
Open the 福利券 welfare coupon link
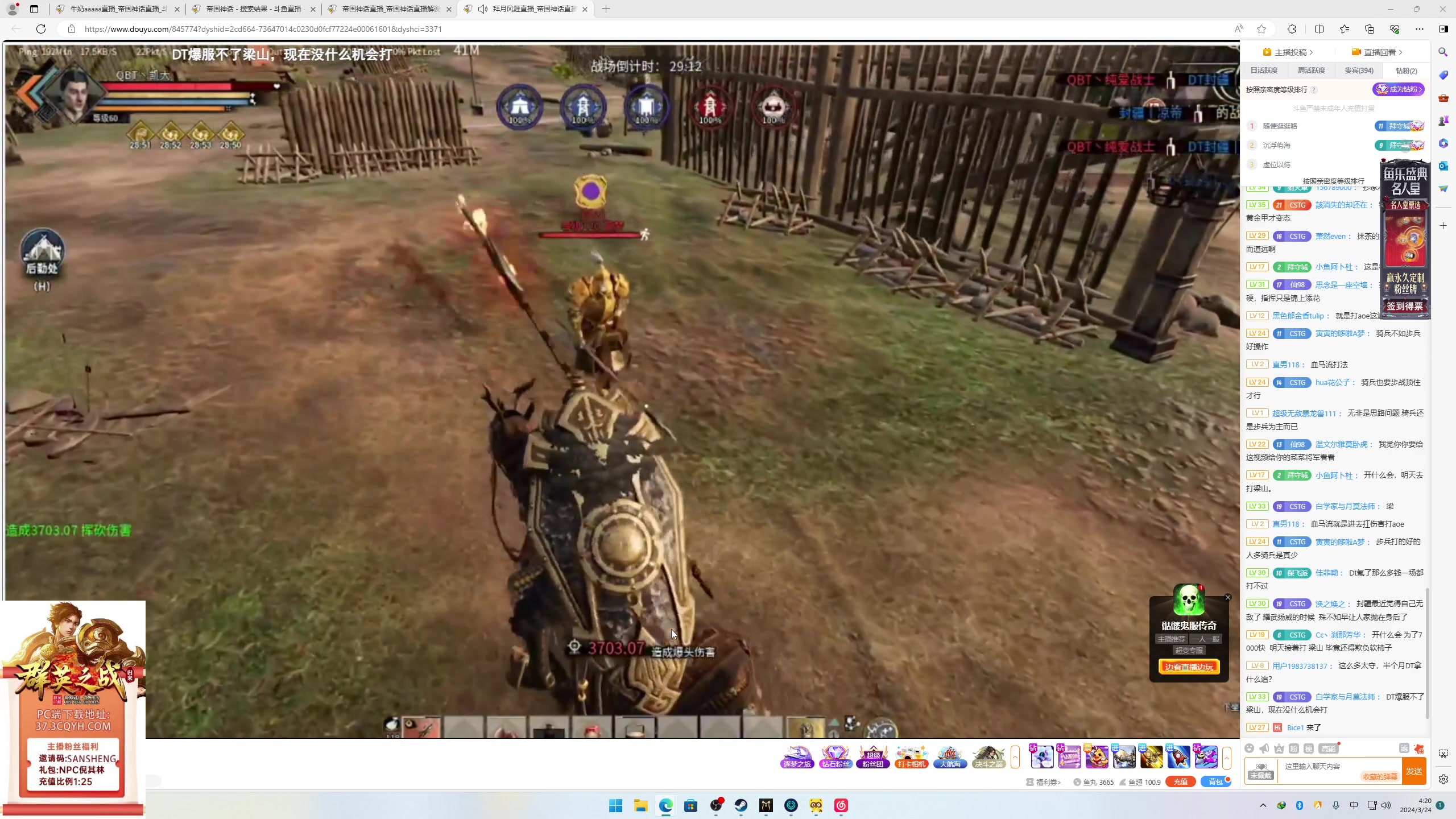[1044, 782]
